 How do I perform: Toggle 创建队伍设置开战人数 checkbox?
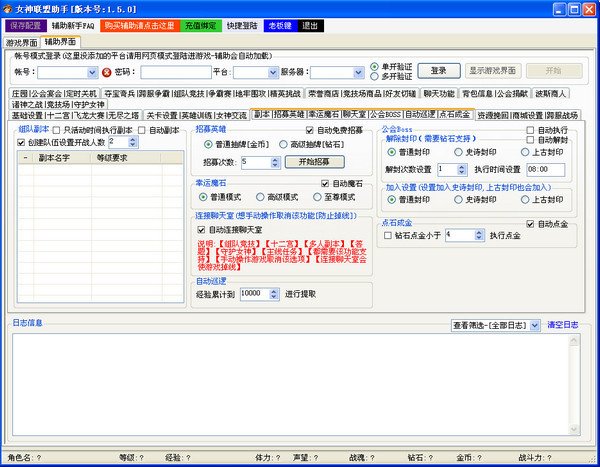click(x=21, y=142)
